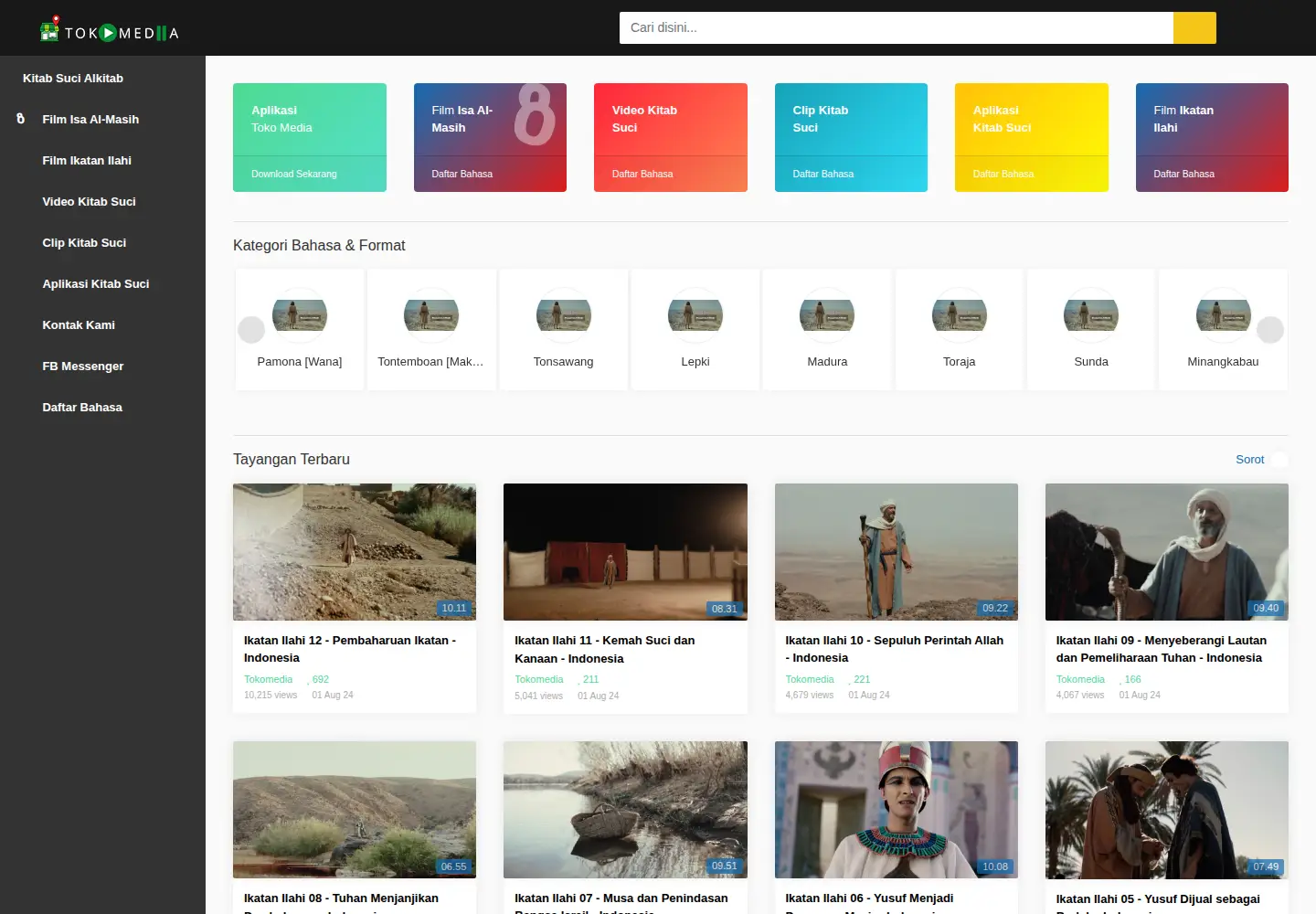Screen dimensions: 1316x914
Task: Click the yellow search button
Action: point(1194,27)
